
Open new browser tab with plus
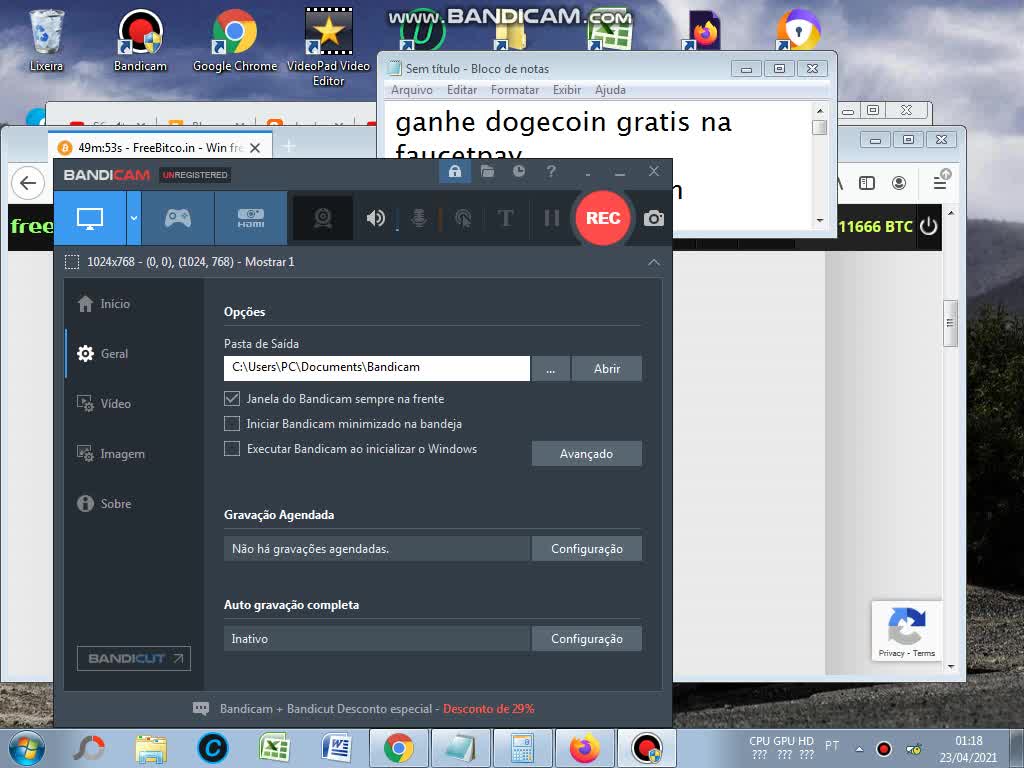click(x=289, y=146)
